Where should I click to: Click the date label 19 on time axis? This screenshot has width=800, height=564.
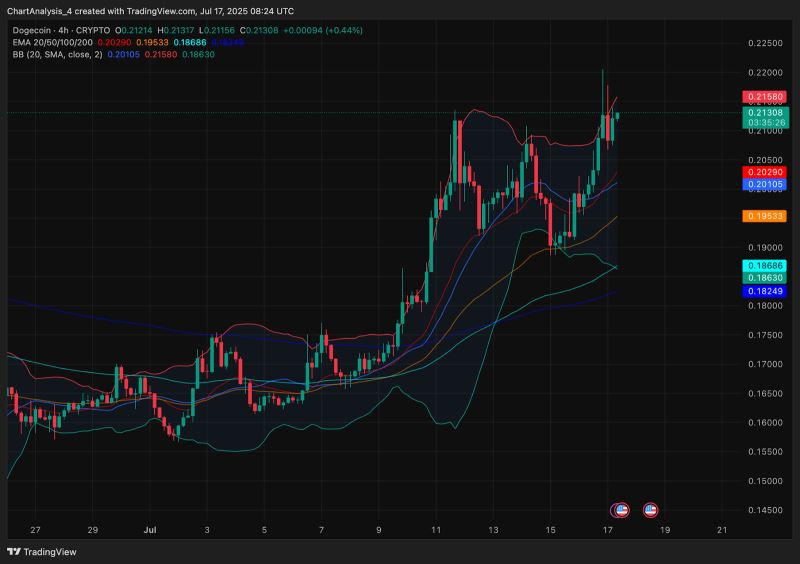click(x=665, y=530)
